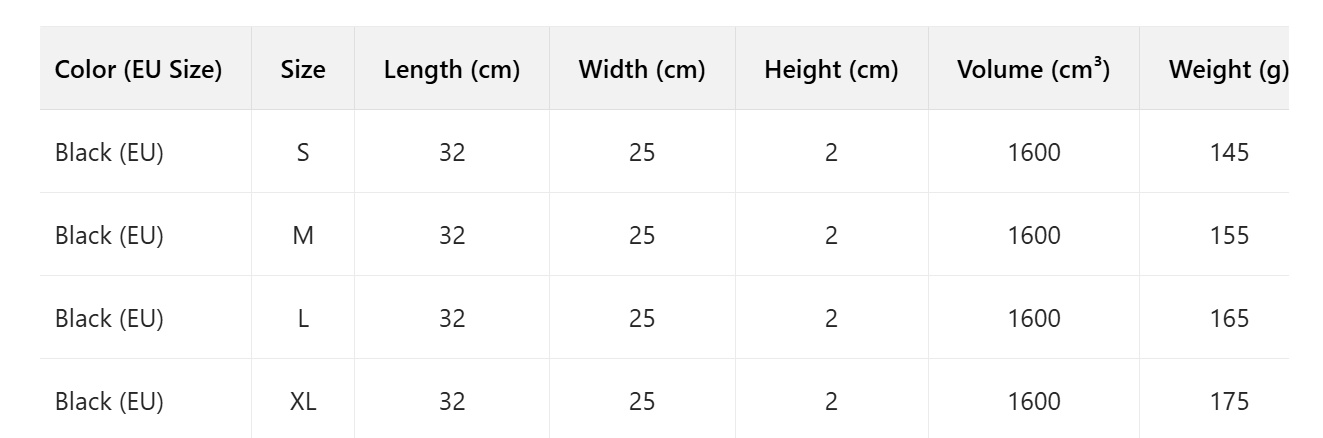Click the Color (EU Size) column header
1323x438 pixels.
(138, 70)
